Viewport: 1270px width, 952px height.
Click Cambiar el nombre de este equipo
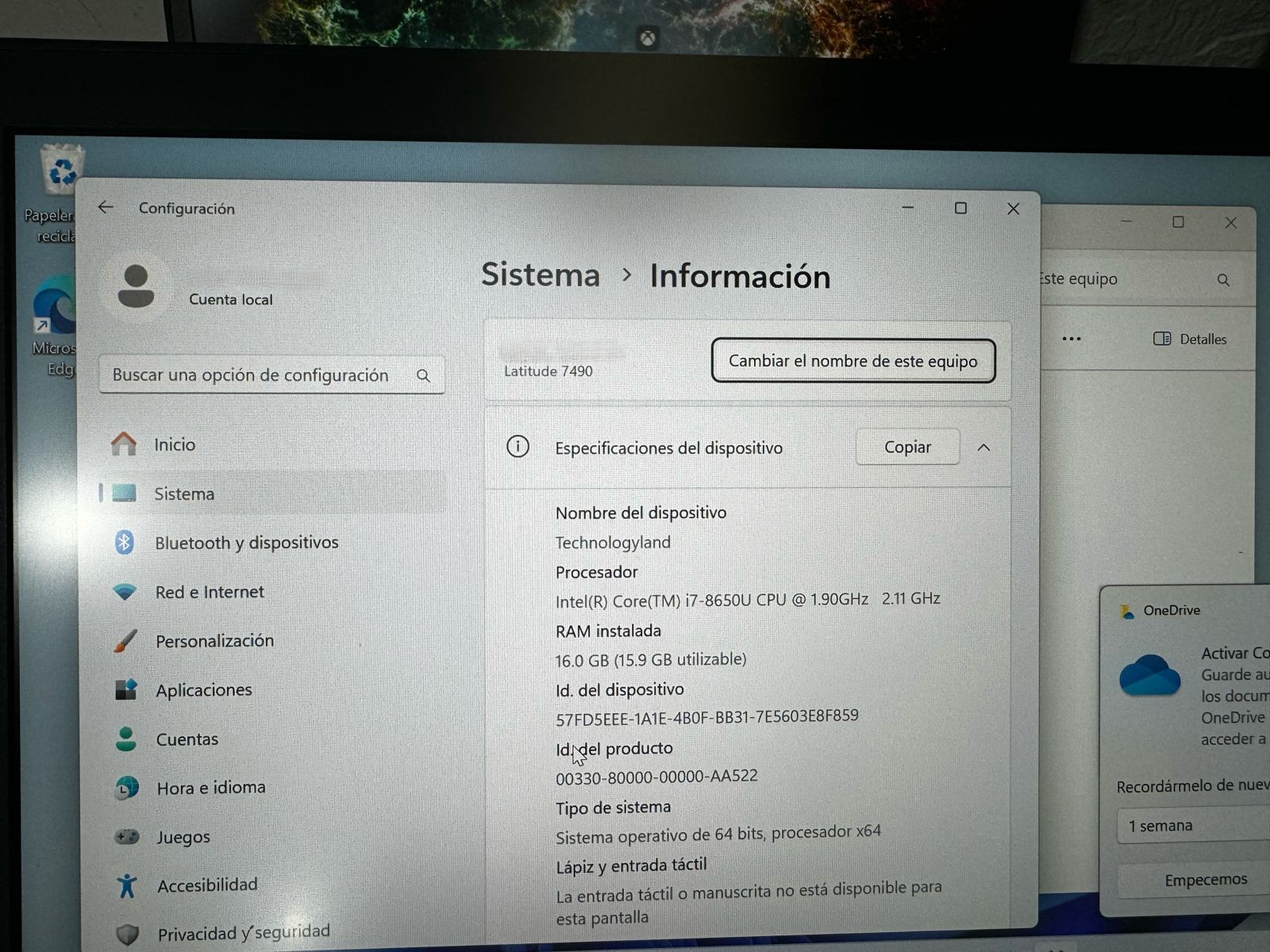853,361
